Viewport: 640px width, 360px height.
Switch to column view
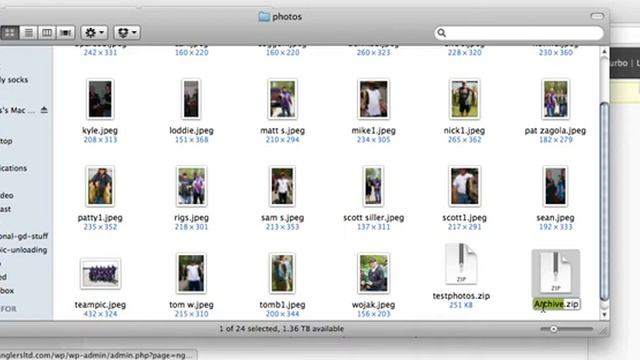click(47, 32)
